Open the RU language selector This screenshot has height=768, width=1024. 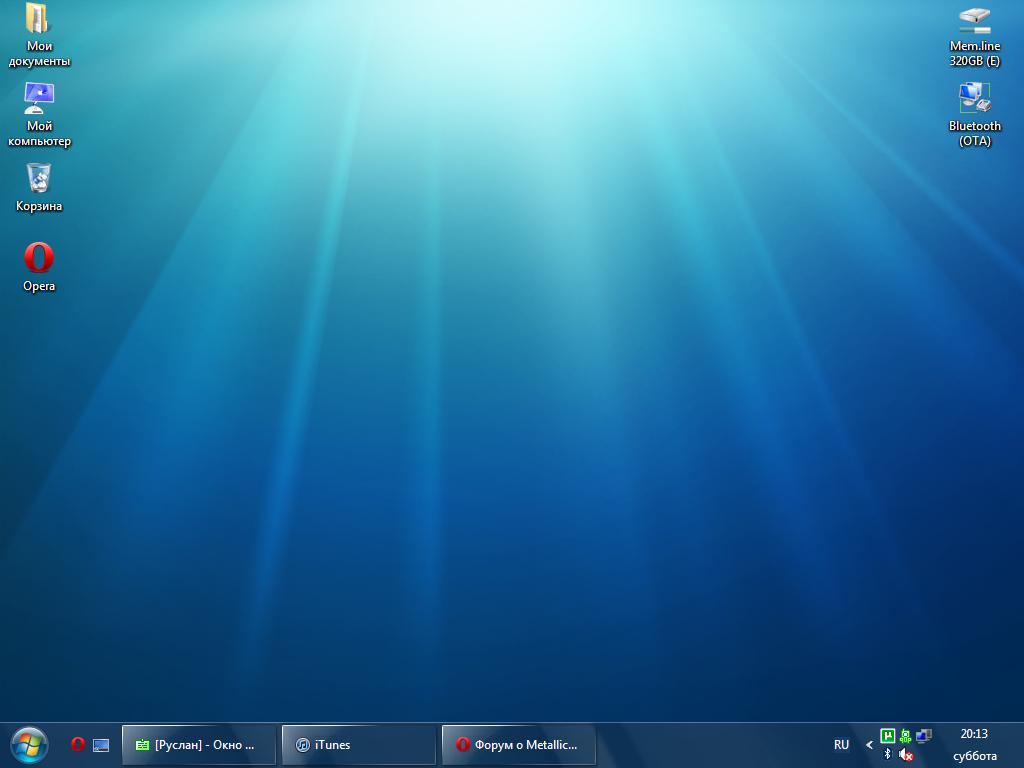tap(841, 745)
